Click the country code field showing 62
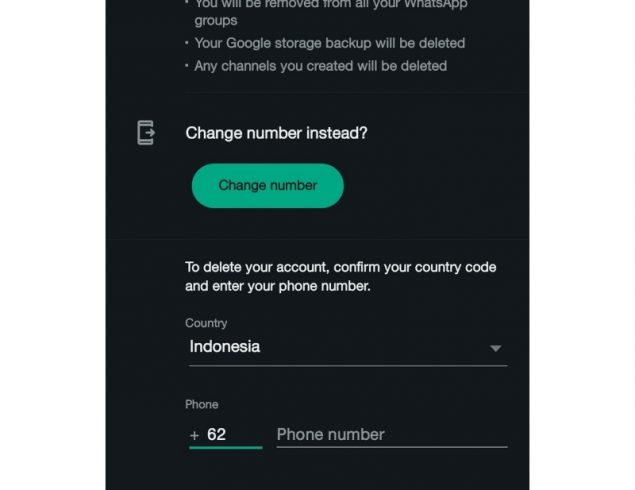 click(226, 435)
